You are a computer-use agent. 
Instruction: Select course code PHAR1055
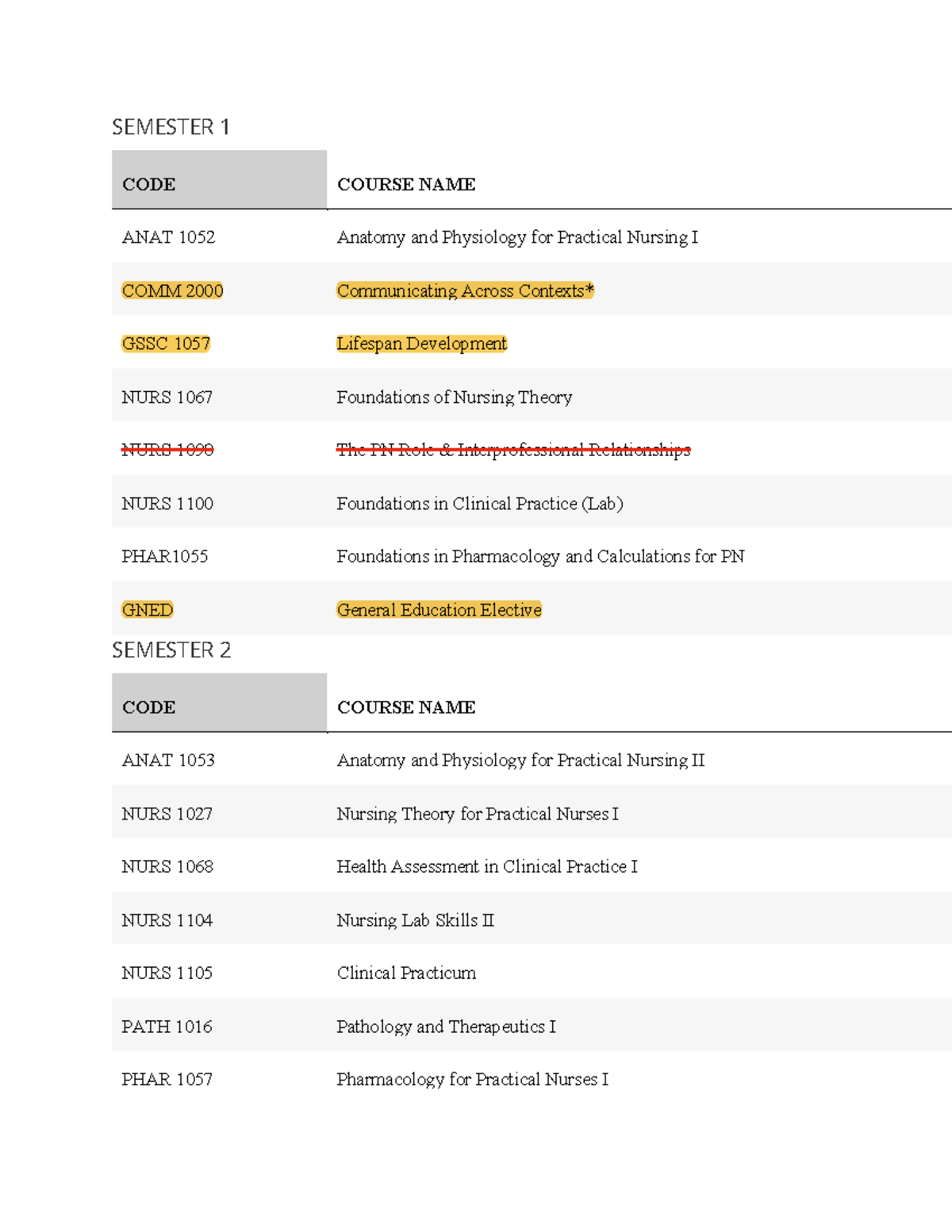[x=164, y=556]
